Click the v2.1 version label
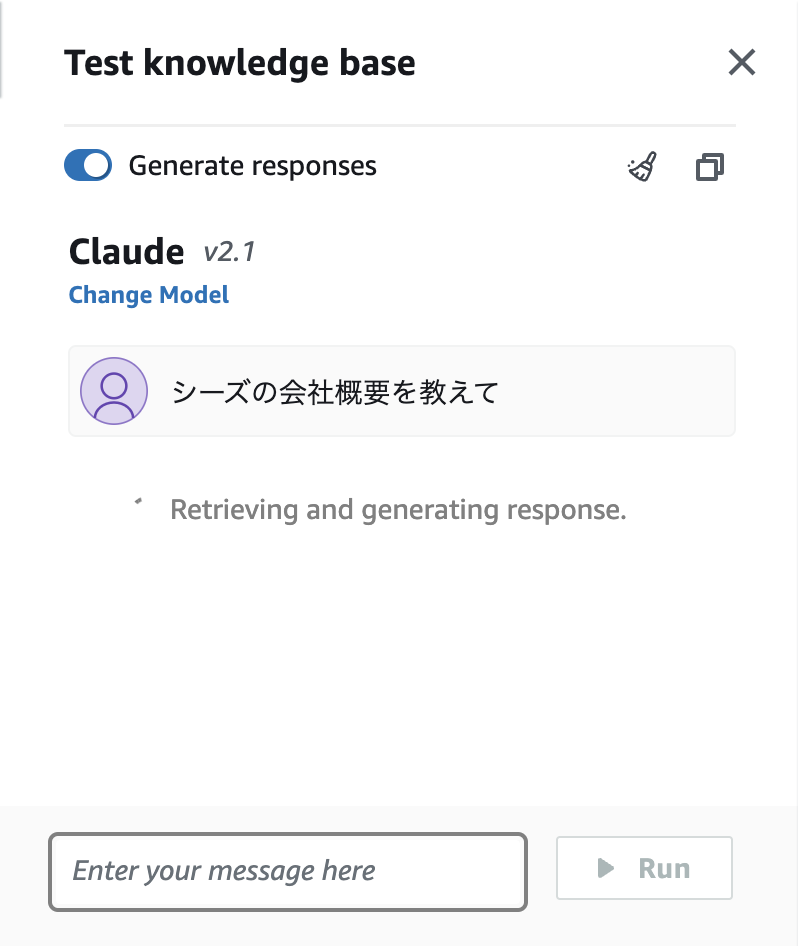 point(229,252)
